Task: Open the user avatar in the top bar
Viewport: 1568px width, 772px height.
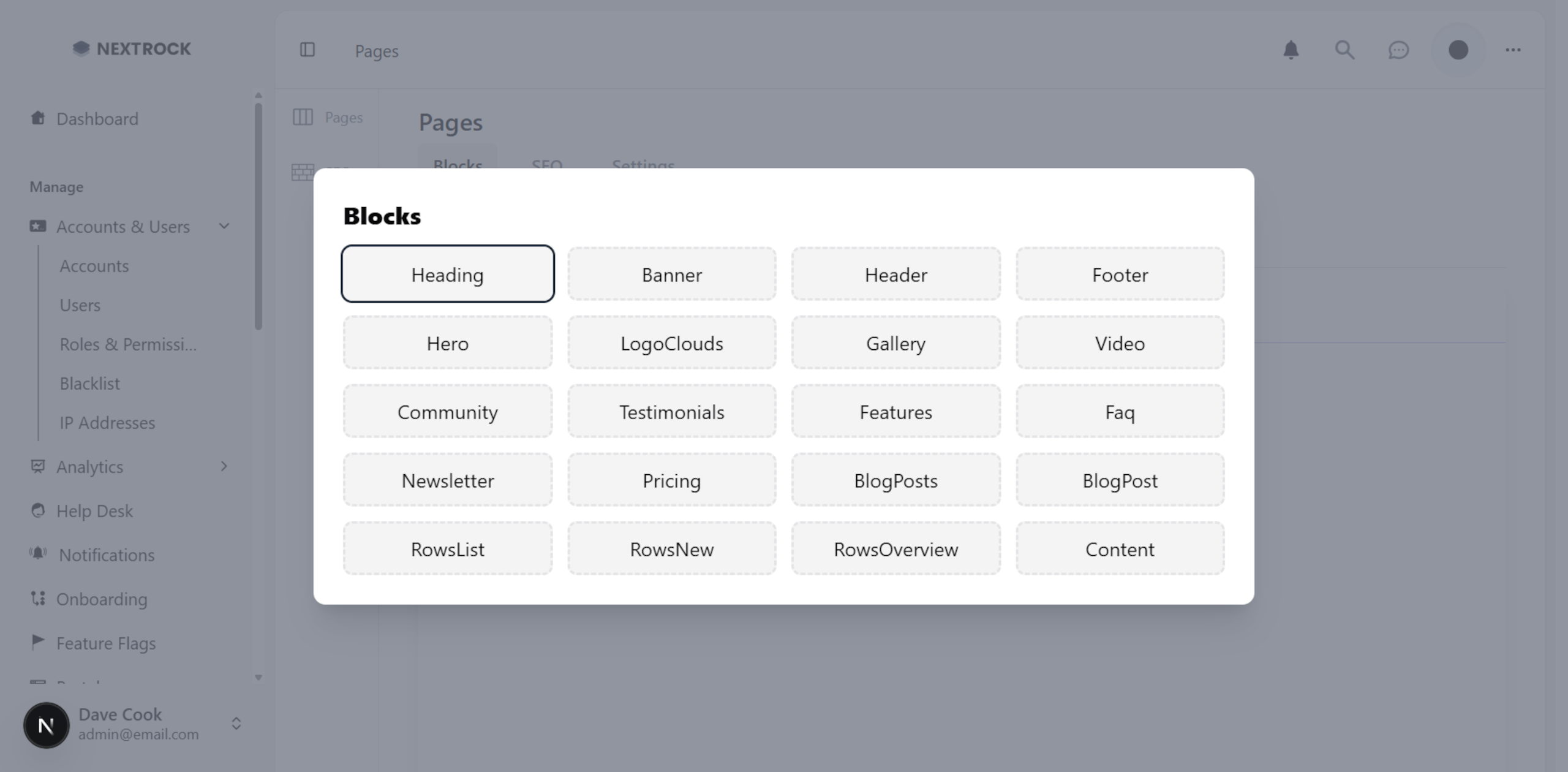Action: [x=1459, y=50]
